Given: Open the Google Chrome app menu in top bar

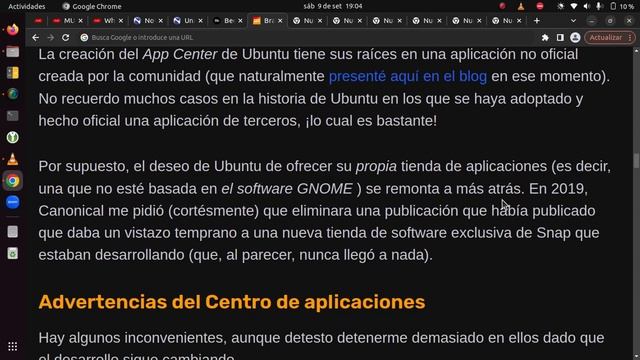Looking at the screenshot, I should (92, 6).
